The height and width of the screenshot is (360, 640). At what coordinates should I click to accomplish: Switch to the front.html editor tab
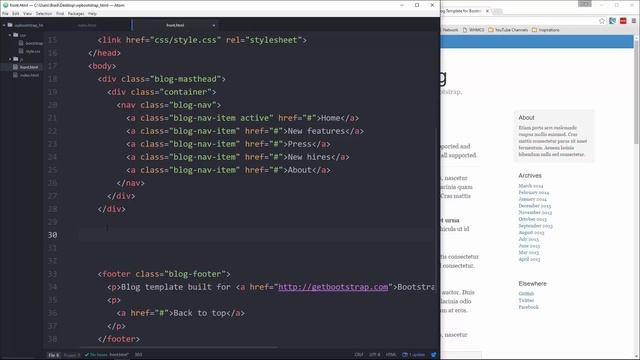(175, 25)
